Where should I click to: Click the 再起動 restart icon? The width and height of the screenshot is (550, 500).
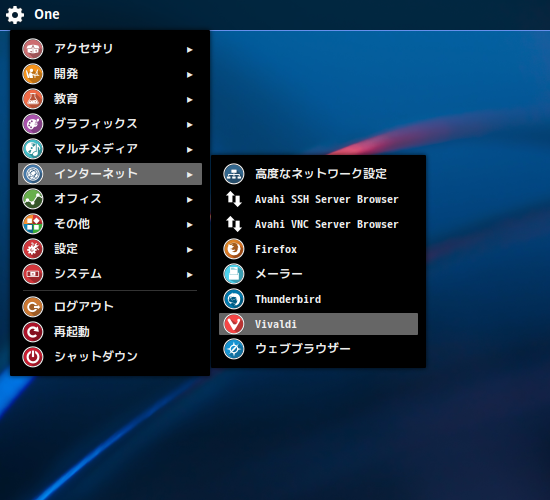tap(33, 332)
